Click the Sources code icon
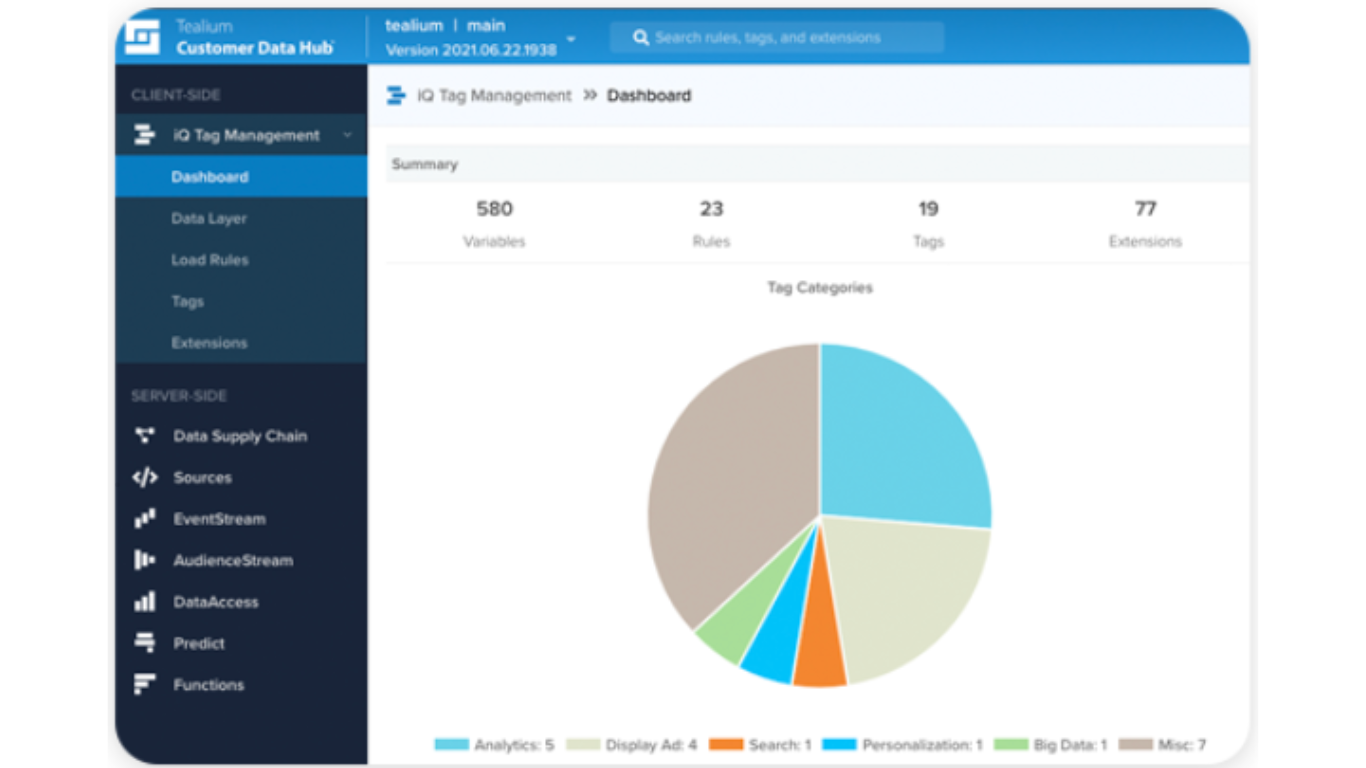 [x=145, y=478]
